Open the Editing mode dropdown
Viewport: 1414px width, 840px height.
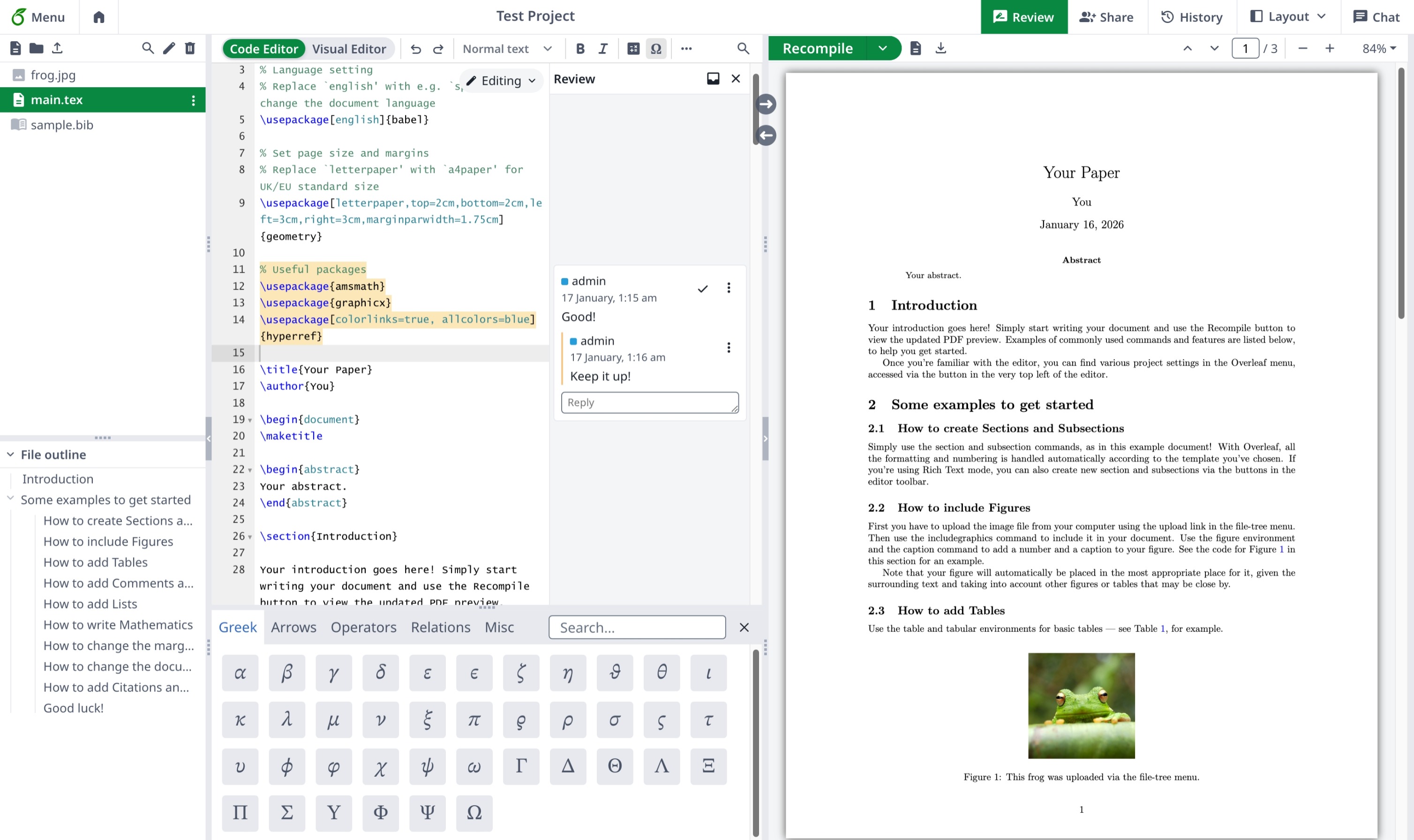click(502, 81)
